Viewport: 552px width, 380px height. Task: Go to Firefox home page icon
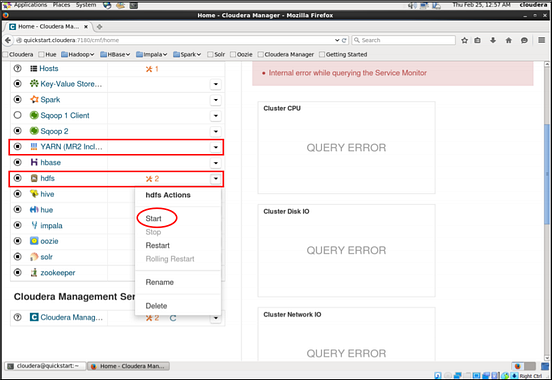tap(508, 40)
